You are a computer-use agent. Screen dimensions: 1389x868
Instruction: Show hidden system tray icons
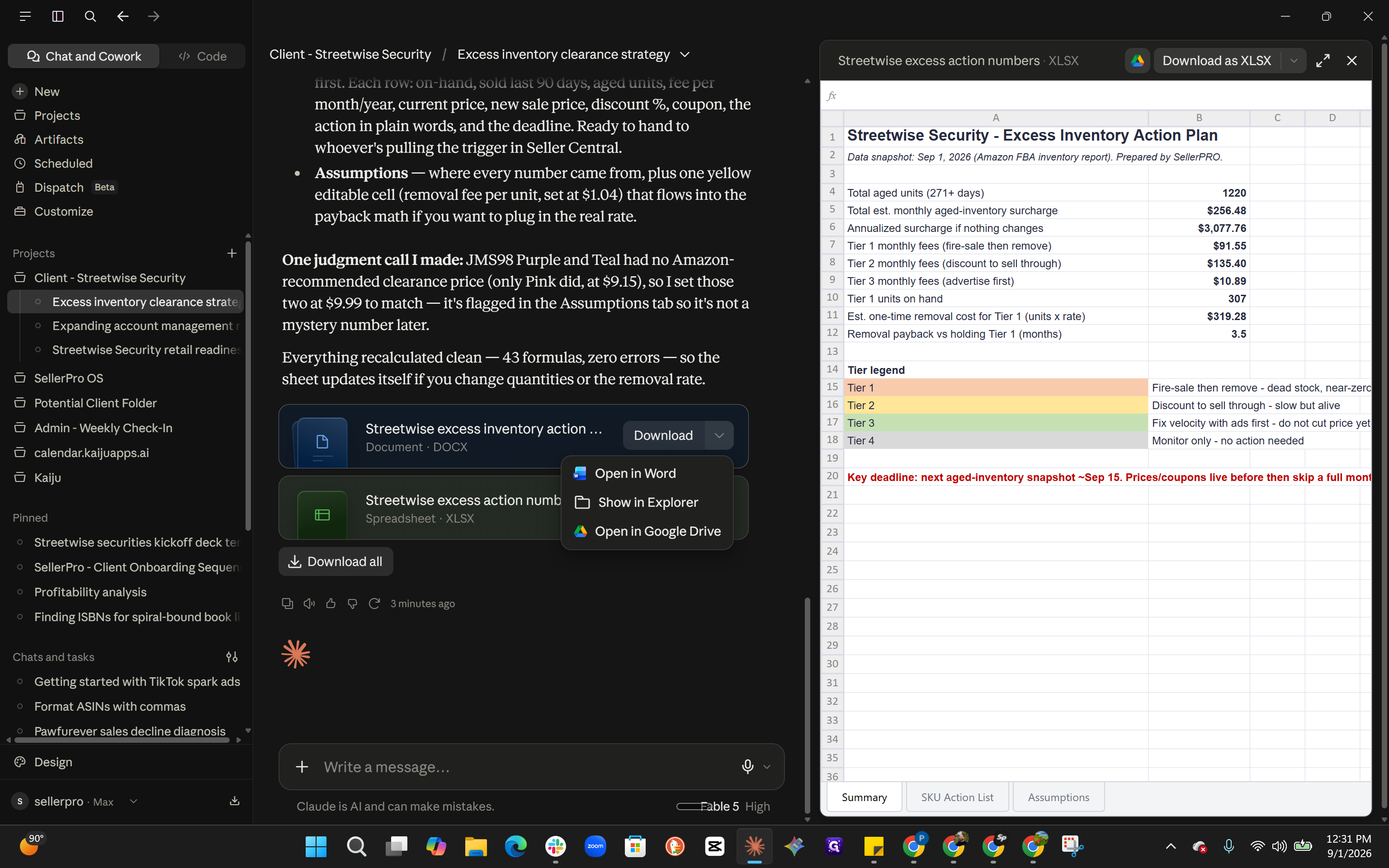(x=1171, y=846)
